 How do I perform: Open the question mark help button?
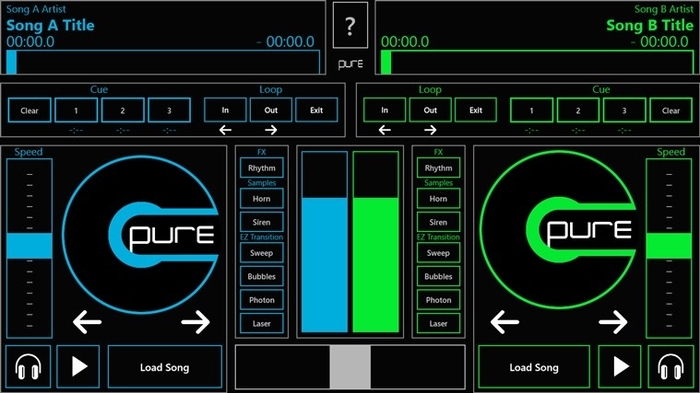pyautogui.click(x=350, y=25)
